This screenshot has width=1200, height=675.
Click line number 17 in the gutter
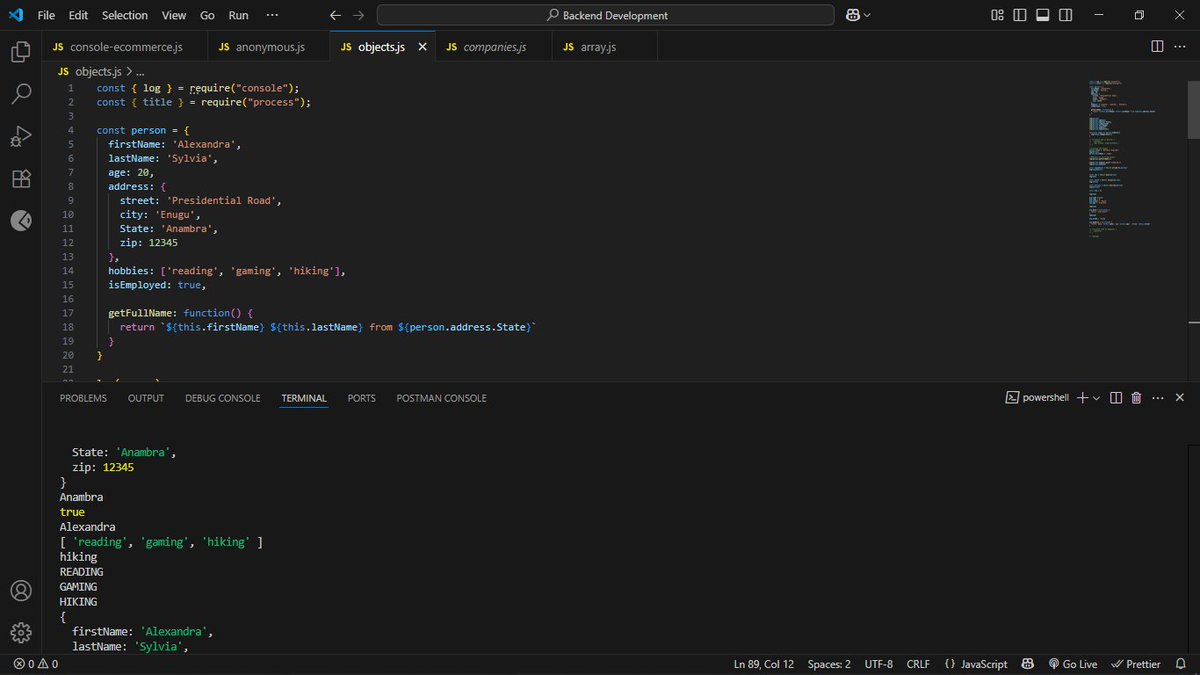point(68,313)
